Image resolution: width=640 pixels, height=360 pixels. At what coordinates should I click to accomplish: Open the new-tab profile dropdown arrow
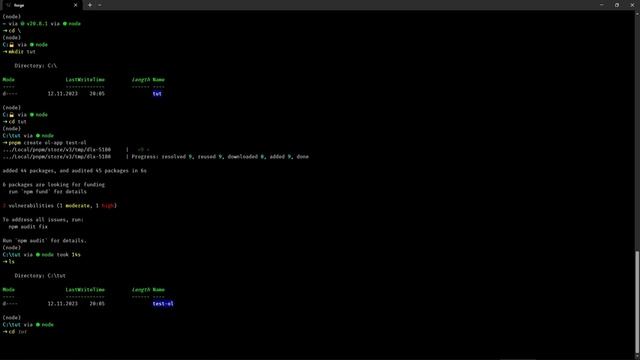click(x=100, y=5)
